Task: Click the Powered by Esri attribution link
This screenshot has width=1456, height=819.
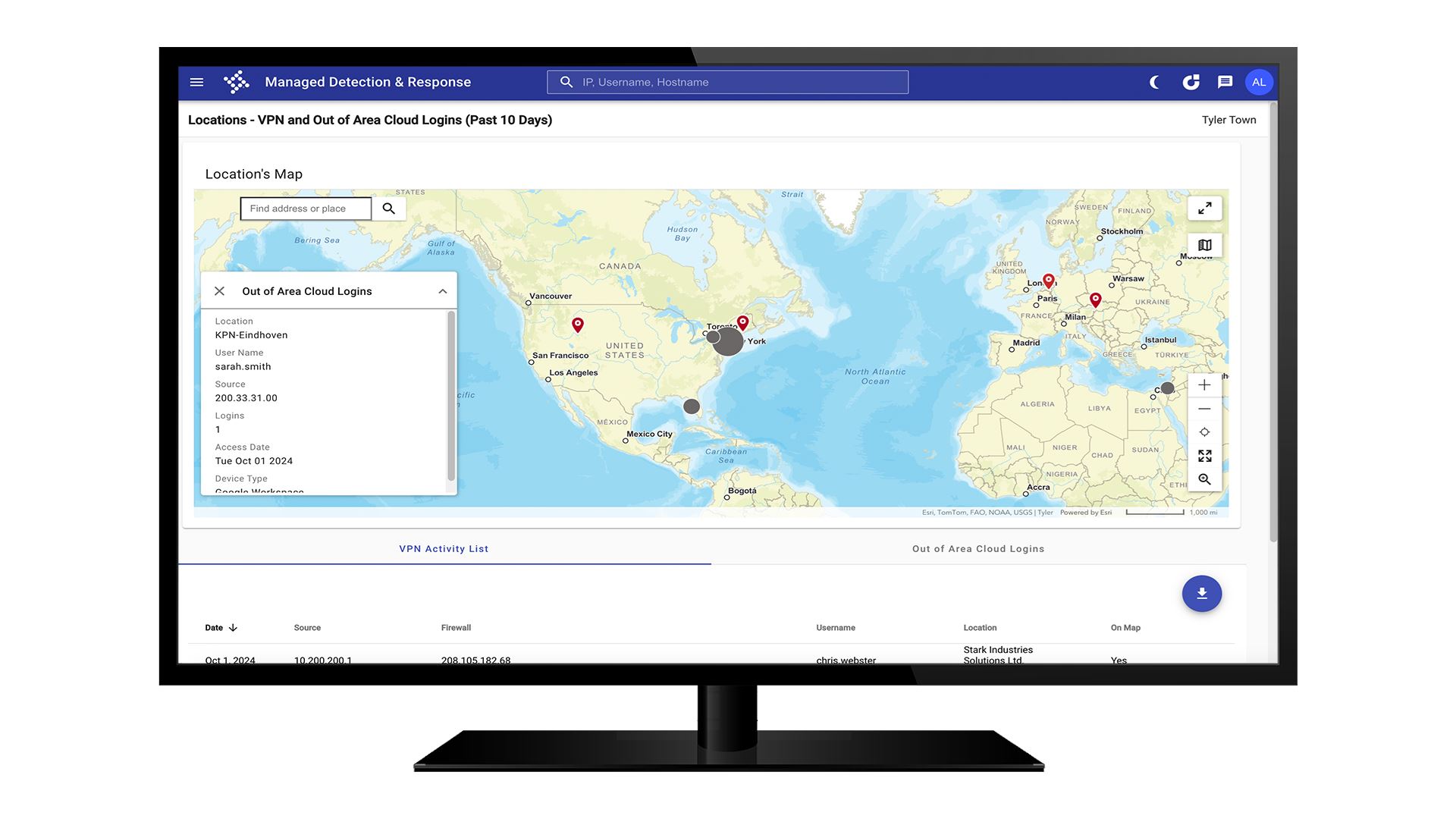Action: 1086,513
